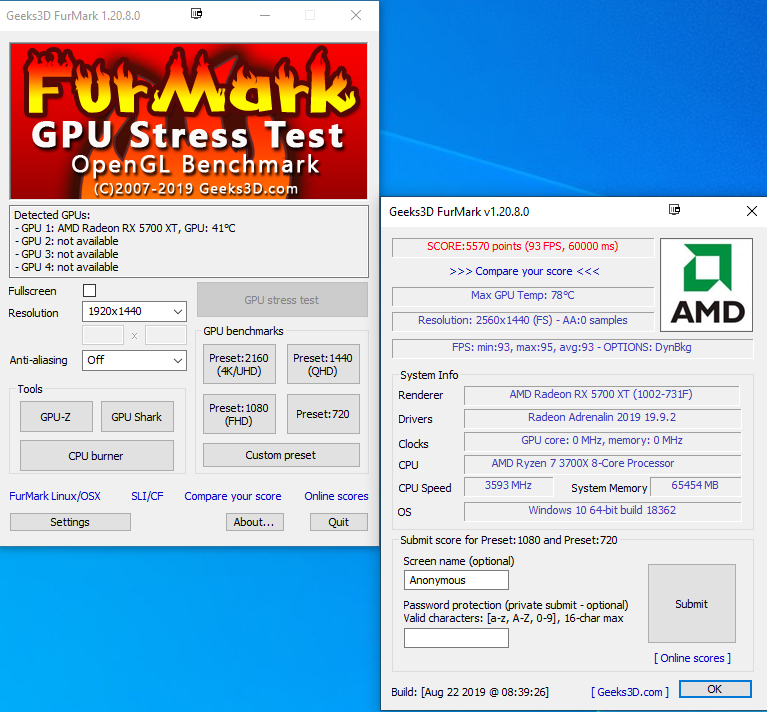Viewport: 767px width, 712px height.
Task: Click the Screen name field containing Anonymous
Action: tap(456, 580)
